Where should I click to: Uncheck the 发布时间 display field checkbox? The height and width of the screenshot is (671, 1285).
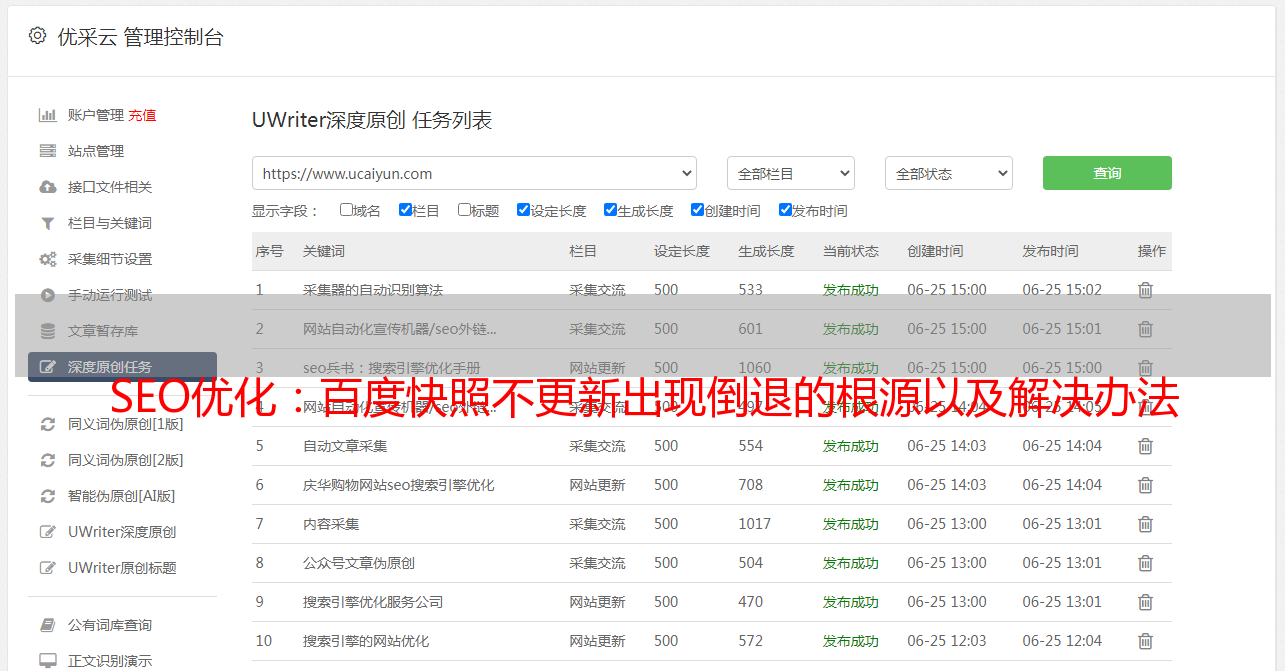(x=785, y=210)
